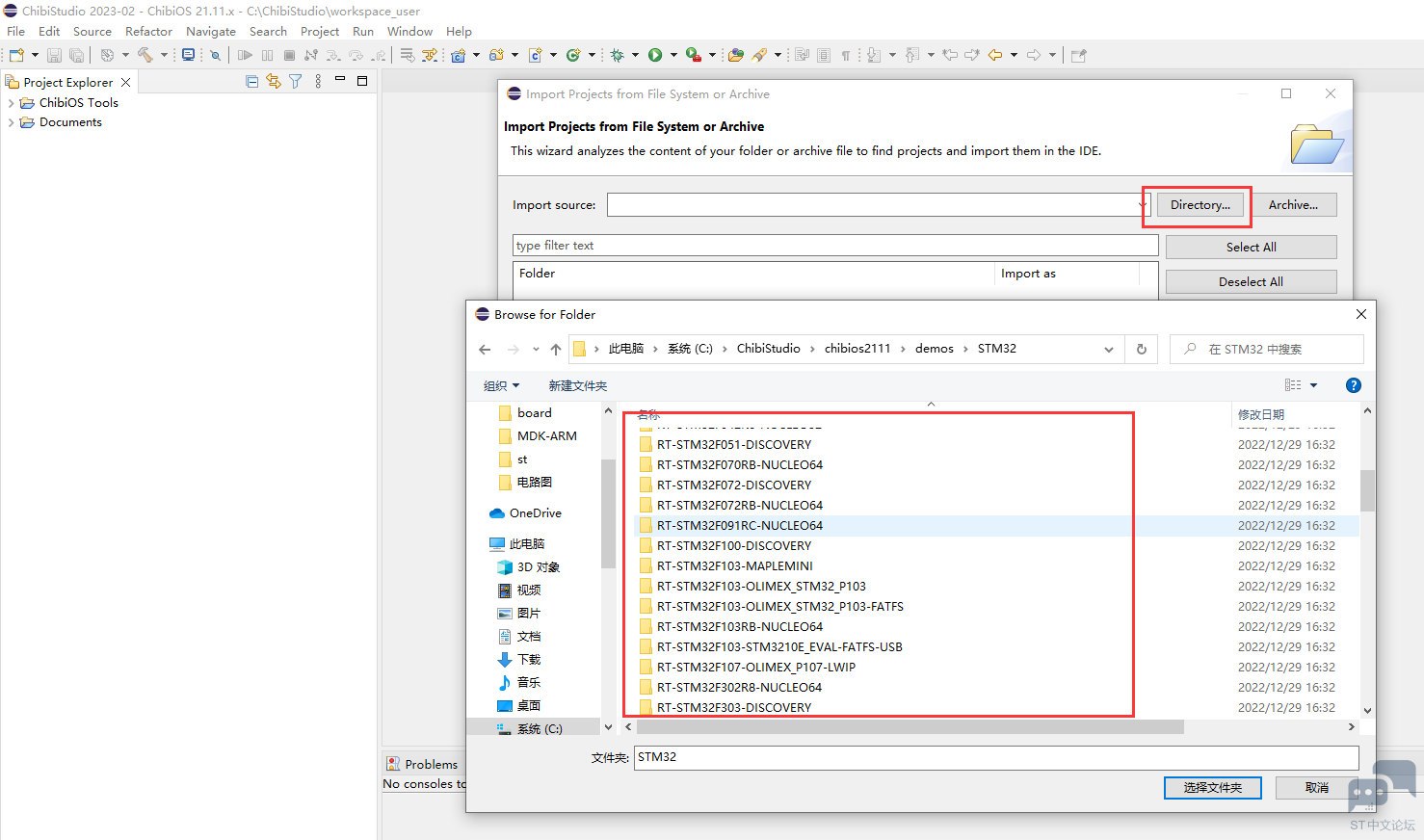Open the File menu

(16, 32)
